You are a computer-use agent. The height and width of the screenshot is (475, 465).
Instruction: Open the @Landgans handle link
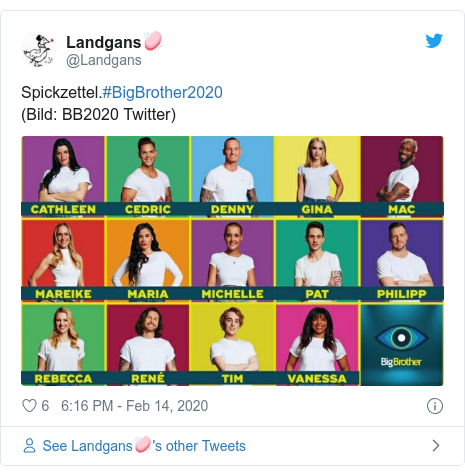pyautogui.click(x=104, y=61)
